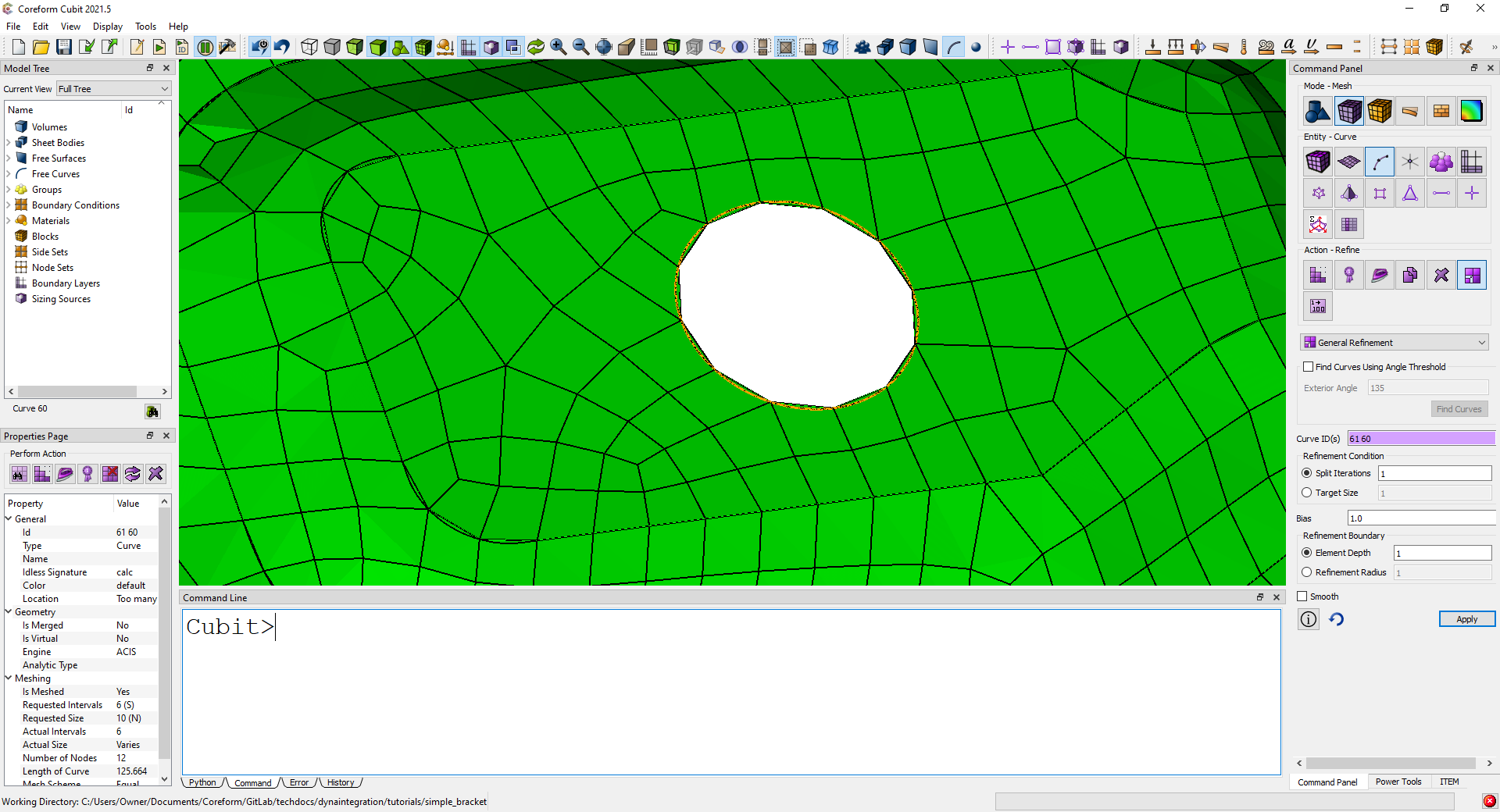Select the Target Size radio button

1307,493
